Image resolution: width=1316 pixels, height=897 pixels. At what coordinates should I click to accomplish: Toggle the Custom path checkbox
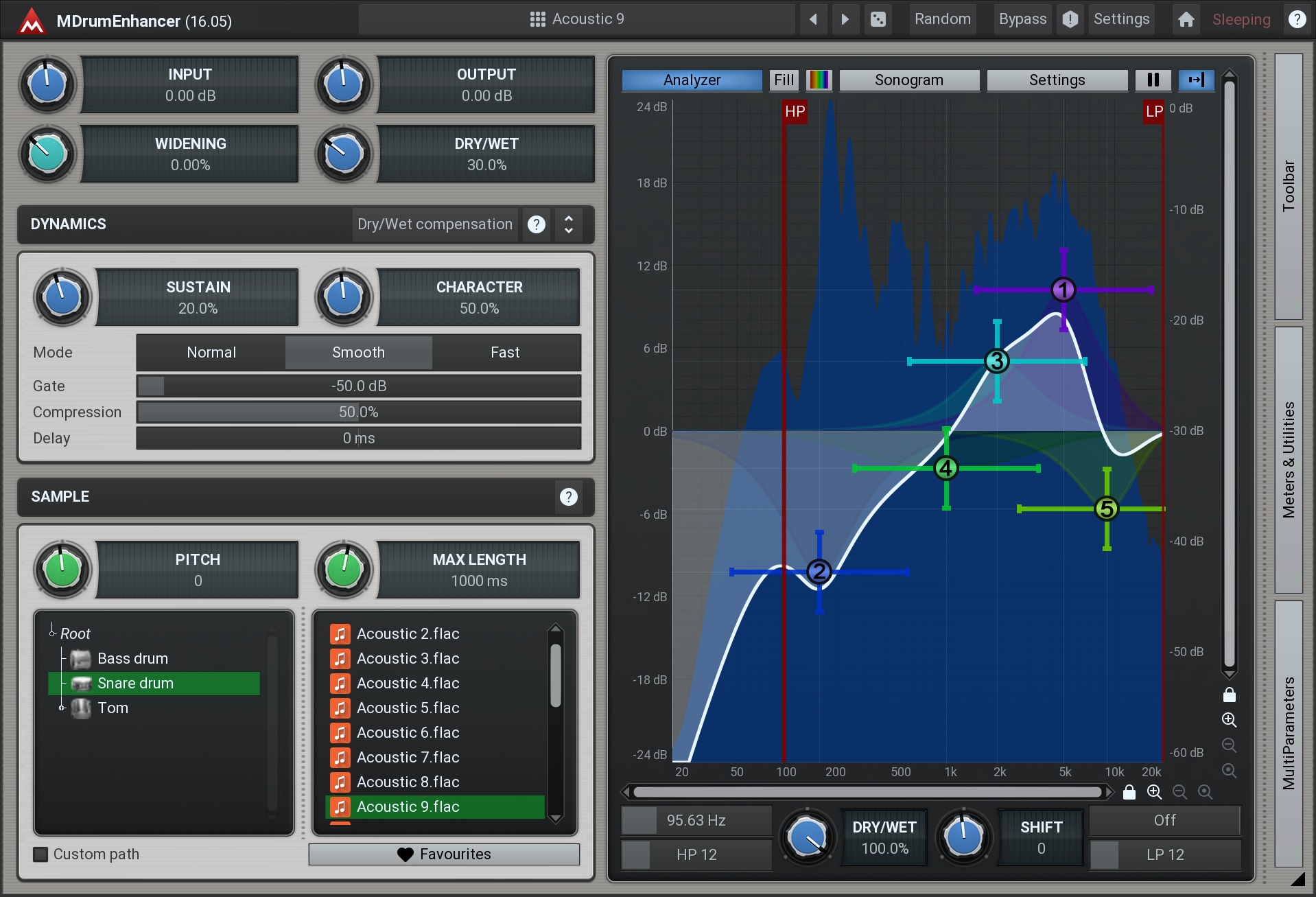(x=41, y=854)
